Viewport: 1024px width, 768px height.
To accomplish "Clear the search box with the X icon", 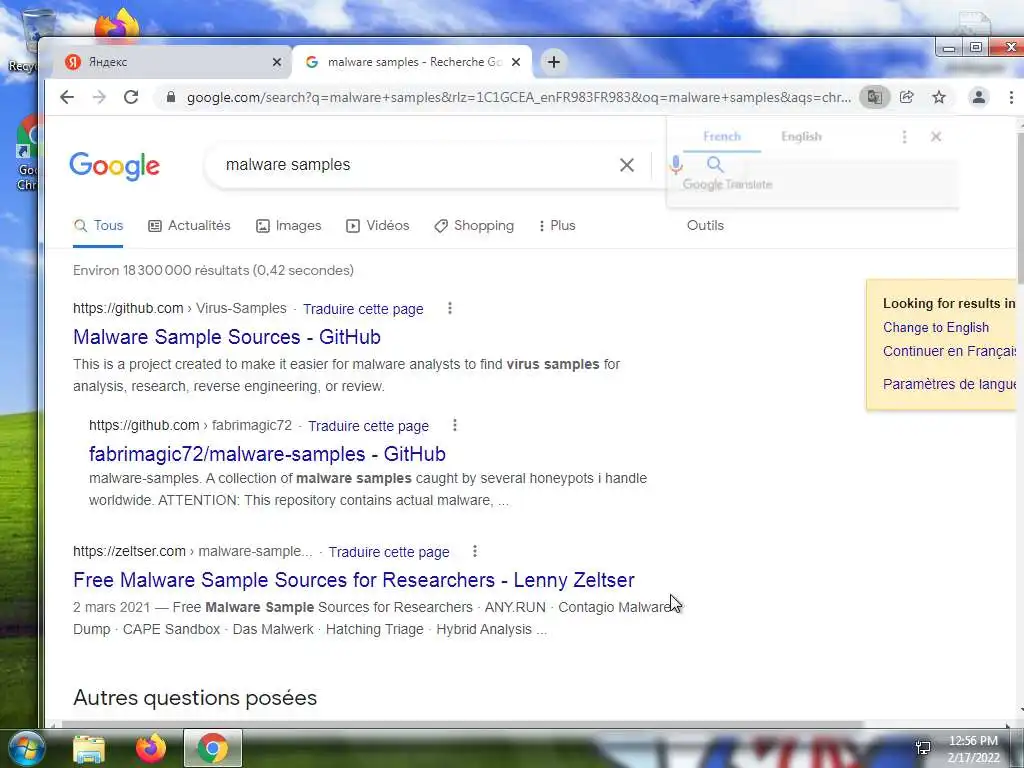I will pyautogui.click(x=627, y=165).
